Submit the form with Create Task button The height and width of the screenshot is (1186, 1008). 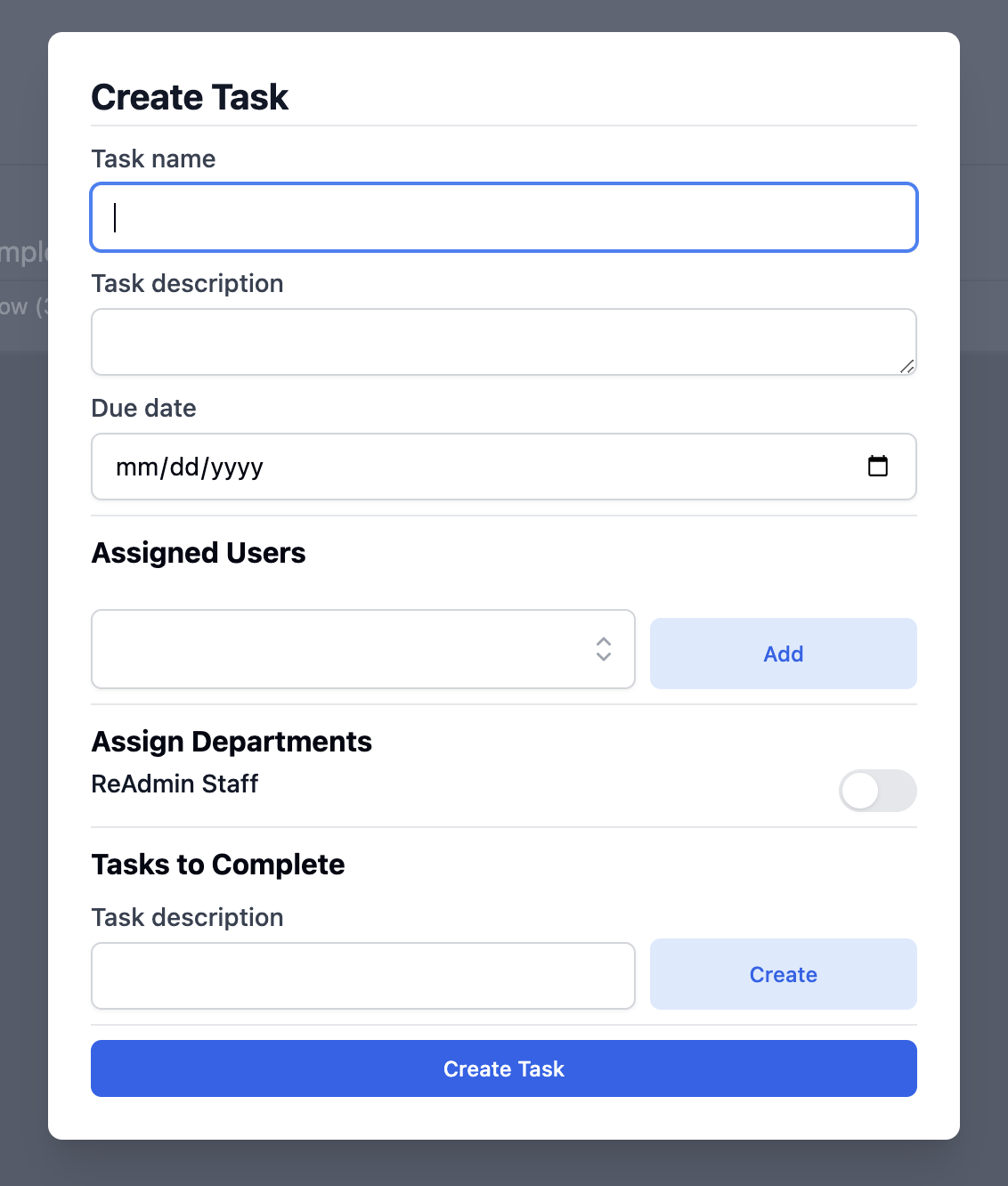[504, 1068]
